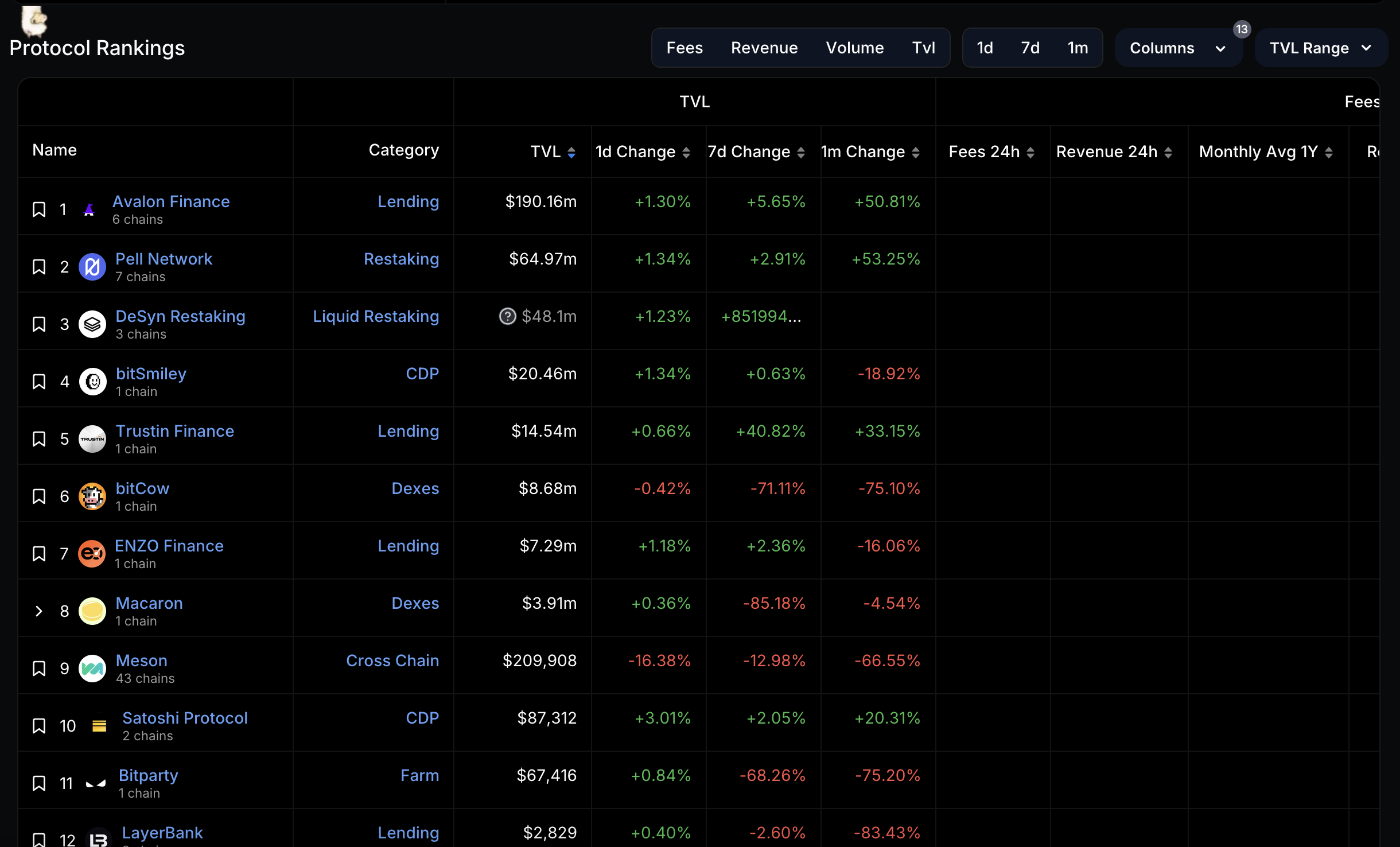
Task: Open the TVL Range dropdown
Action: (1320, 48)
